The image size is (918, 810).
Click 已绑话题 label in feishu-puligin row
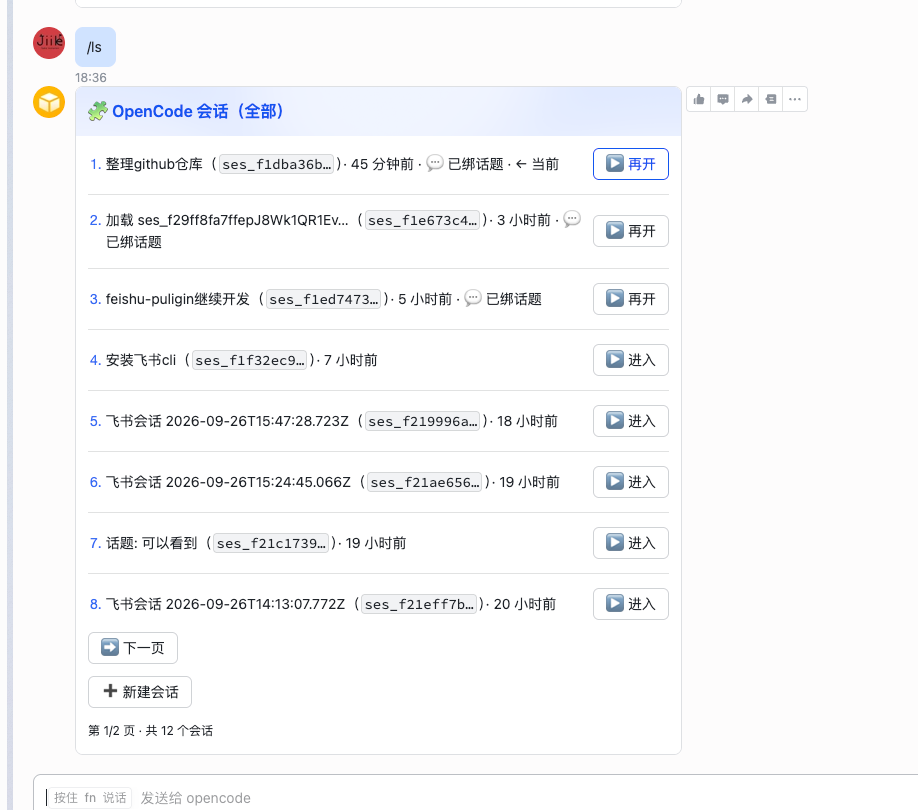click(513, 299)
